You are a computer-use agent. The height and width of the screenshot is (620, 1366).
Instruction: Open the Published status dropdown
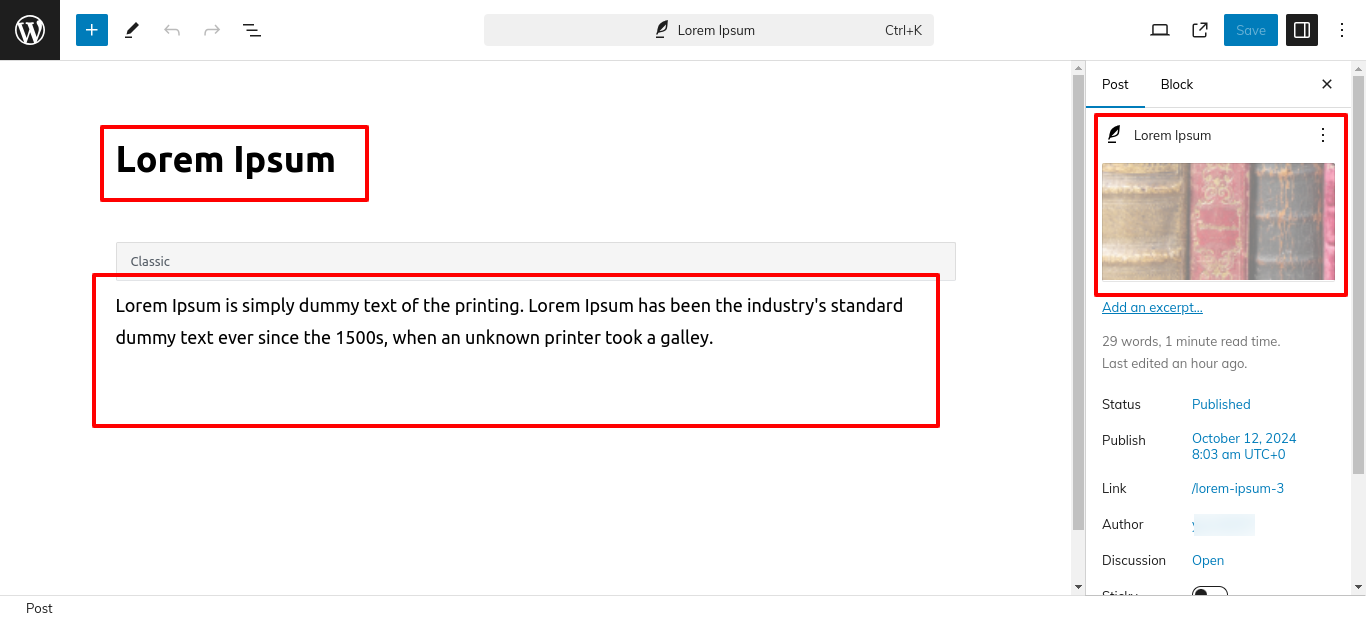click(1221, 404)
